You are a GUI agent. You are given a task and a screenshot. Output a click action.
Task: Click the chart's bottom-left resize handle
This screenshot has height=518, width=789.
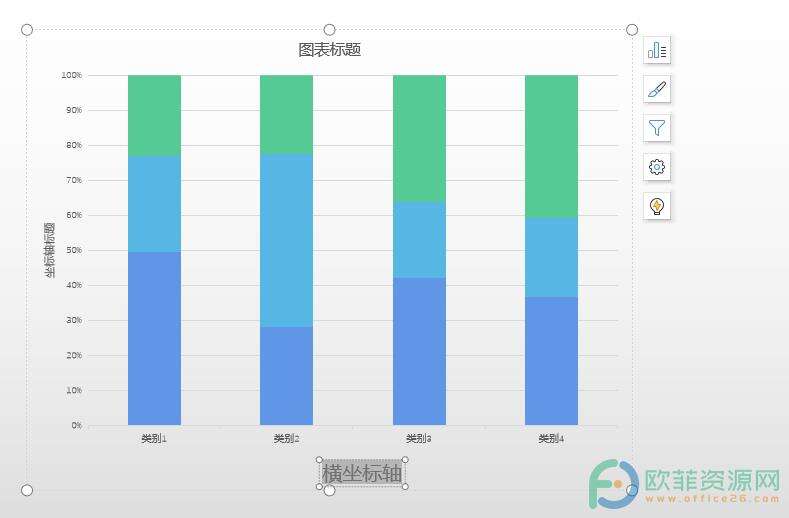click(x=27, y=490)
